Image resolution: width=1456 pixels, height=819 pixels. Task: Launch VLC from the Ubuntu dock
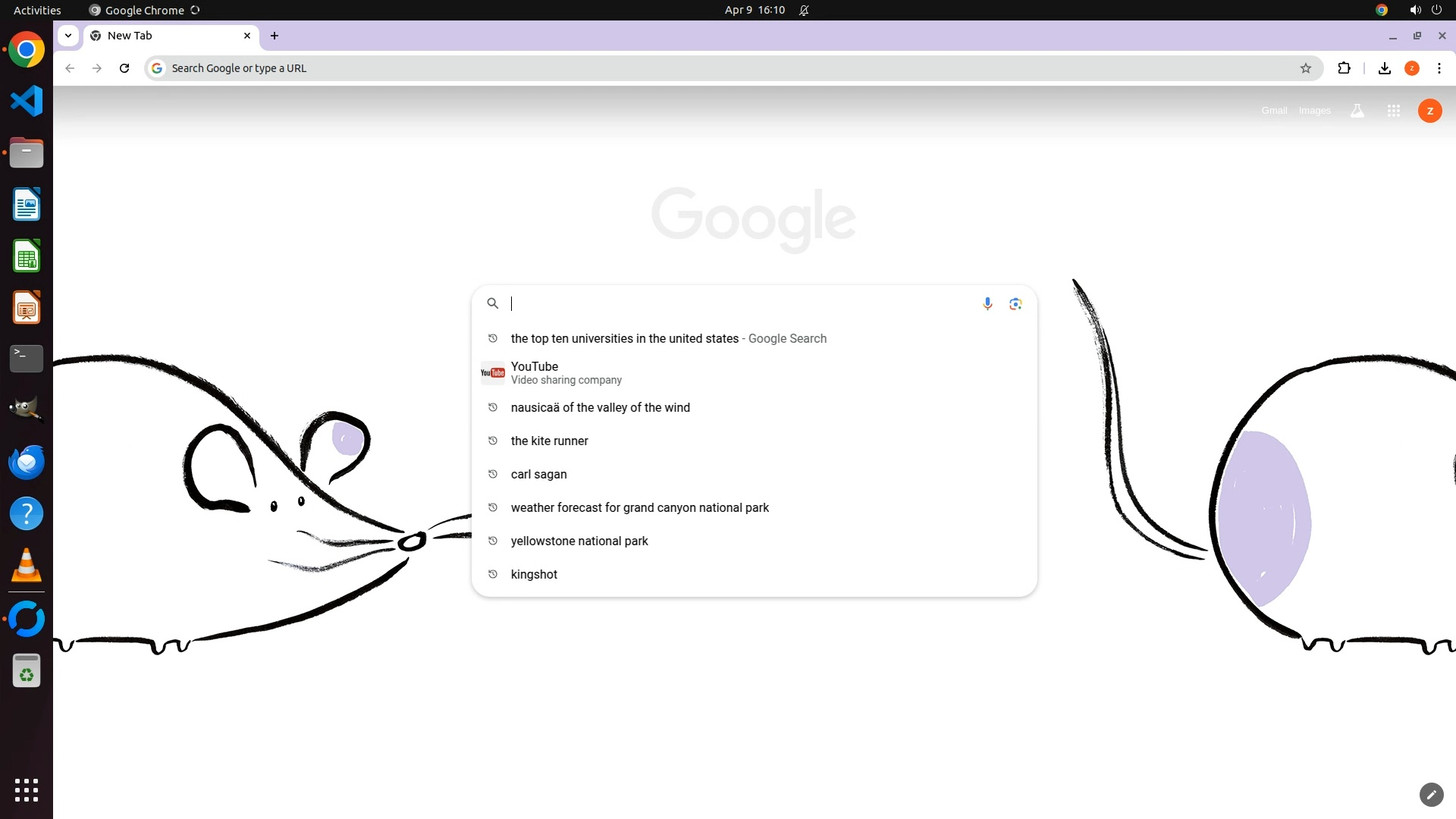coord(27,565)
